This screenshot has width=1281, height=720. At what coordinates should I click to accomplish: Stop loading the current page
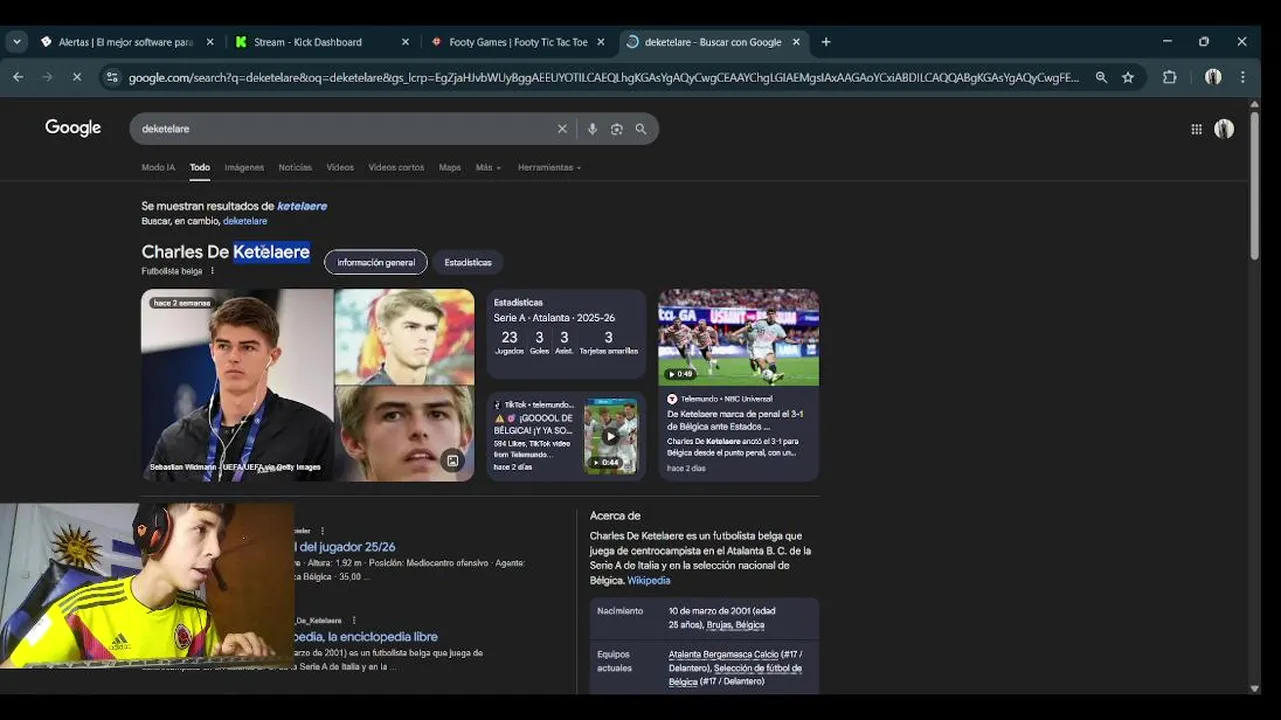pos(76,77)
